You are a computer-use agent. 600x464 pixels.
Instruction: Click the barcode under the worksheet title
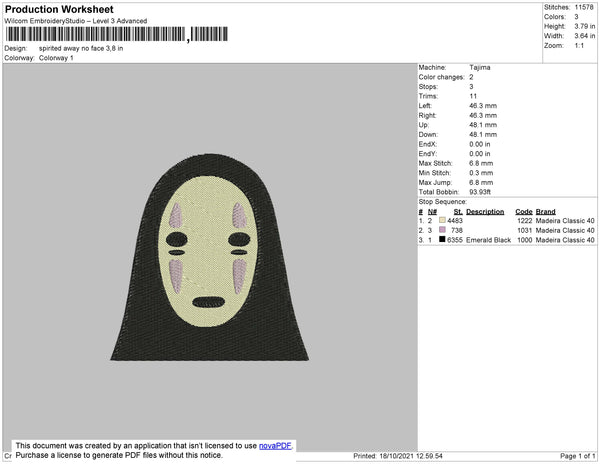[x=117, y=34]
